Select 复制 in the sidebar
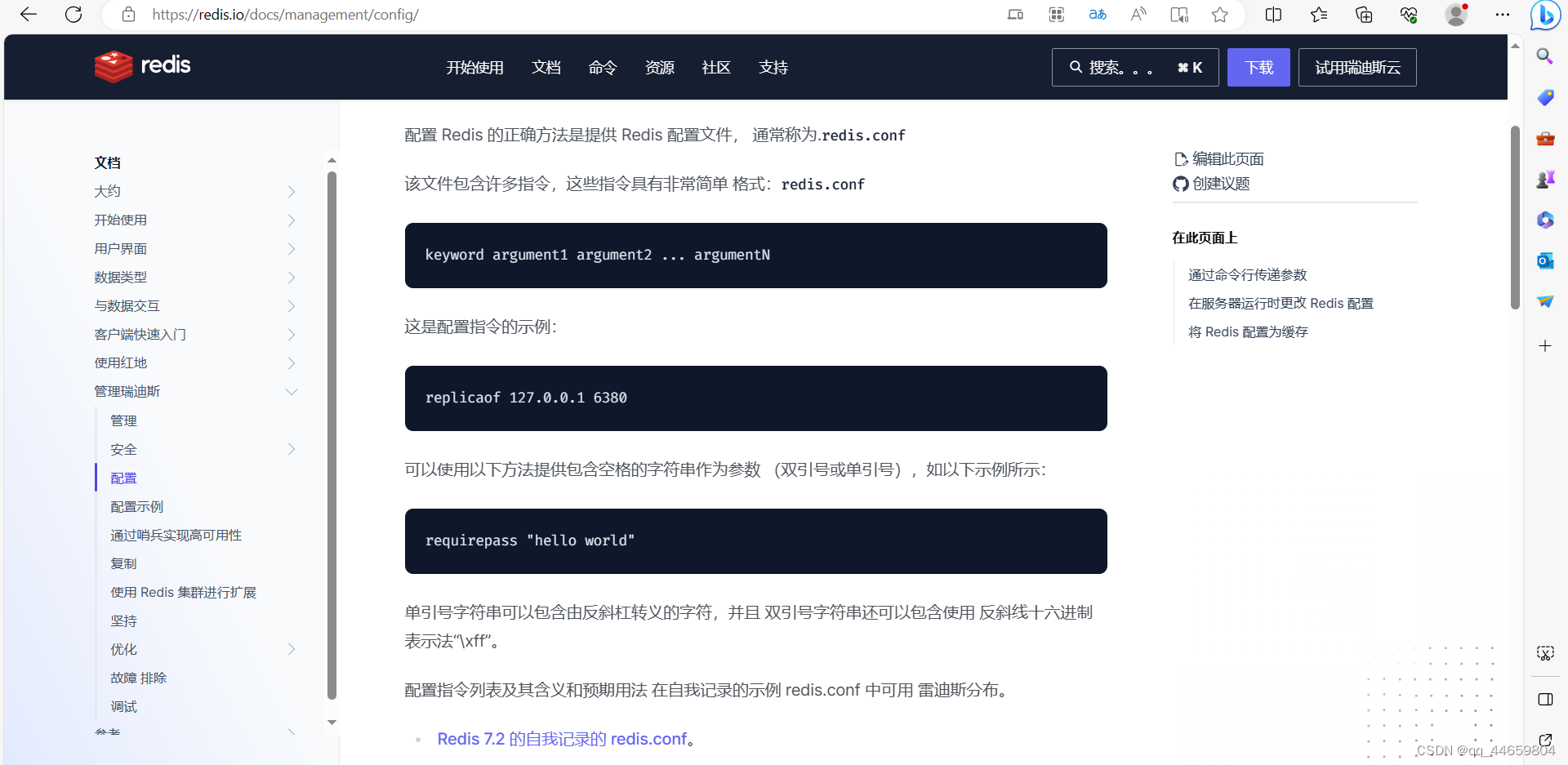The image size is (1568, 765). (x=123, y=564)
